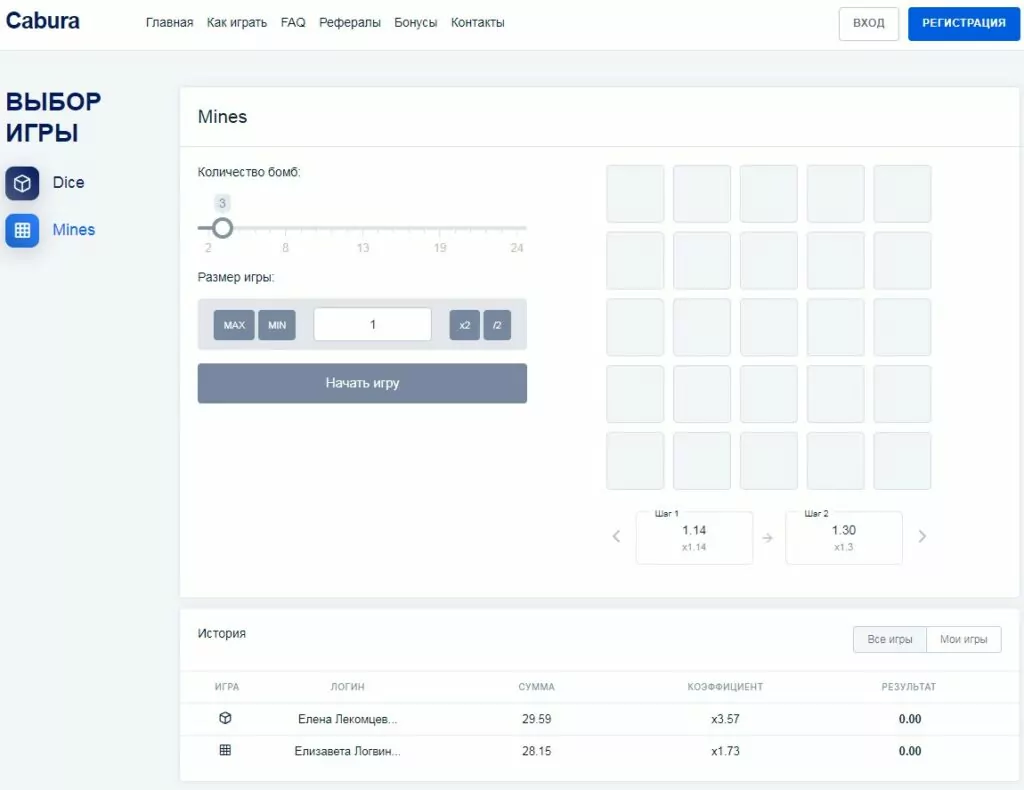Click the Dice cube icon in sidebar
Image resolution: width=1024 pixels, height=790 pixels.
coord(22,183)
